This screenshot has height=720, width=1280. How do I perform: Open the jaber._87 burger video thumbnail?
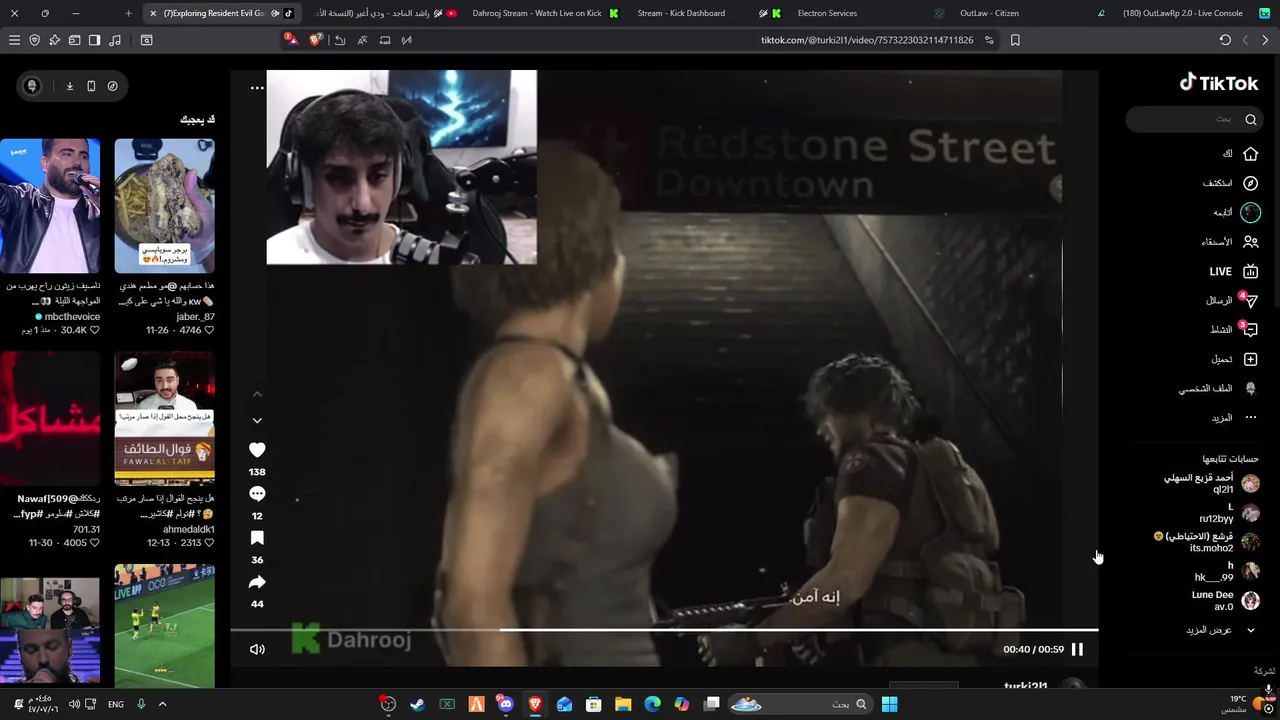[x=164, y=206]
